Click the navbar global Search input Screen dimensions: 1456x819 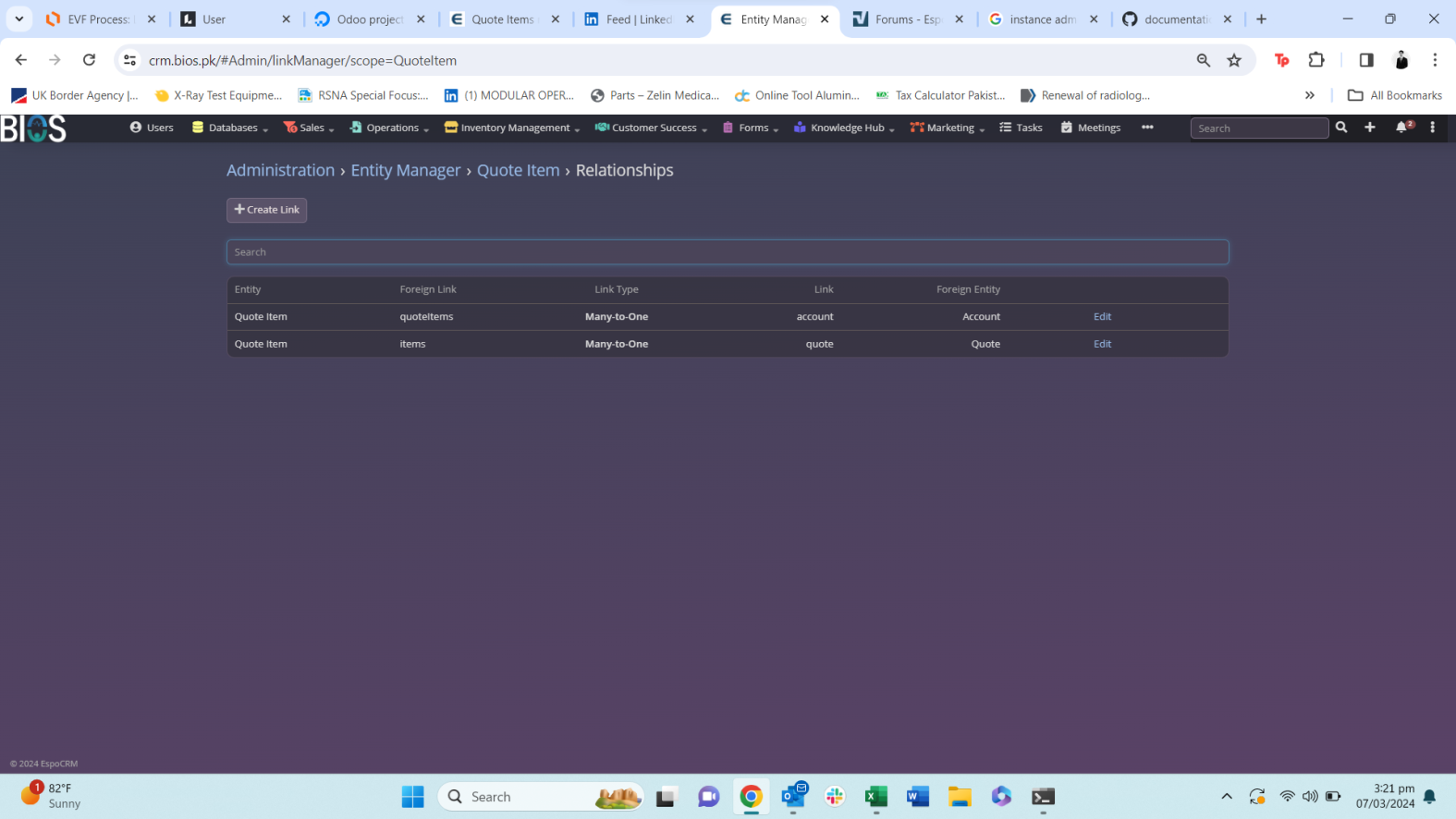[1259, 128]
